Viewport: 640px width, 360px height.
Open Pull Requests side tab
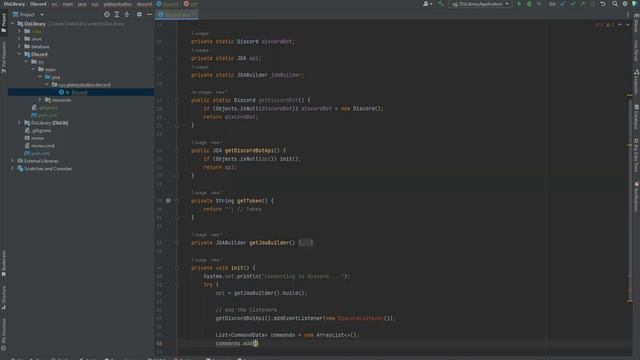pyautogui.click(x=4, y=57)
